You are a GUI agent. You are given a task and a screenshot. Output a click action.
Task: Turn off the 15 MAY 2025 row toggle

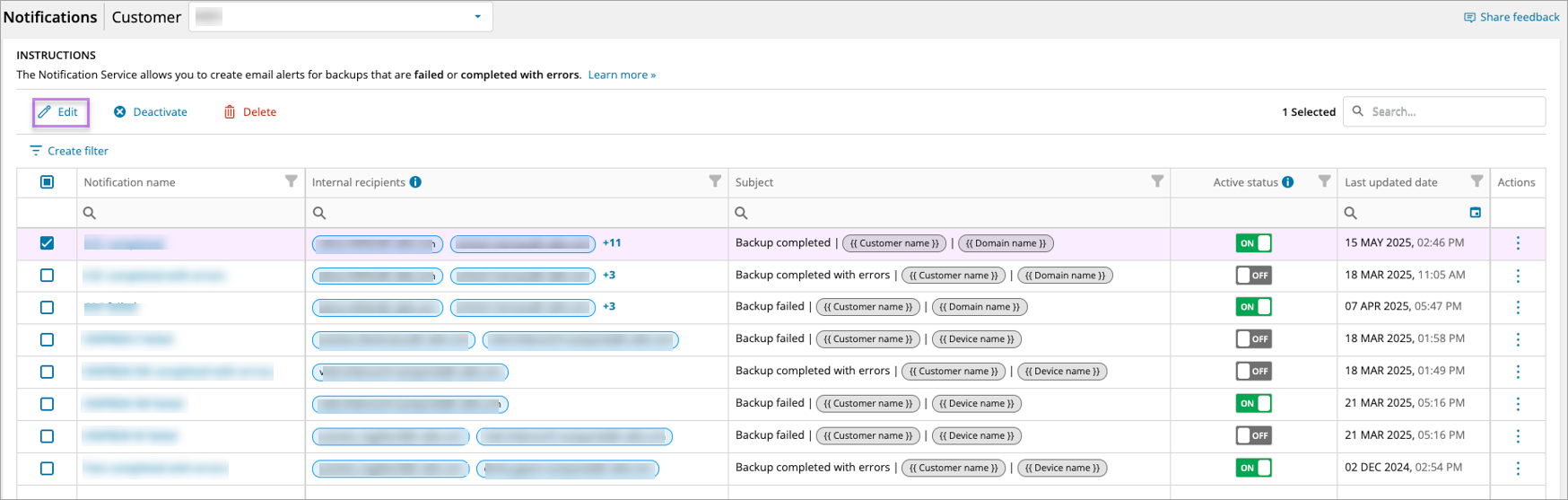coord(1253,243)
